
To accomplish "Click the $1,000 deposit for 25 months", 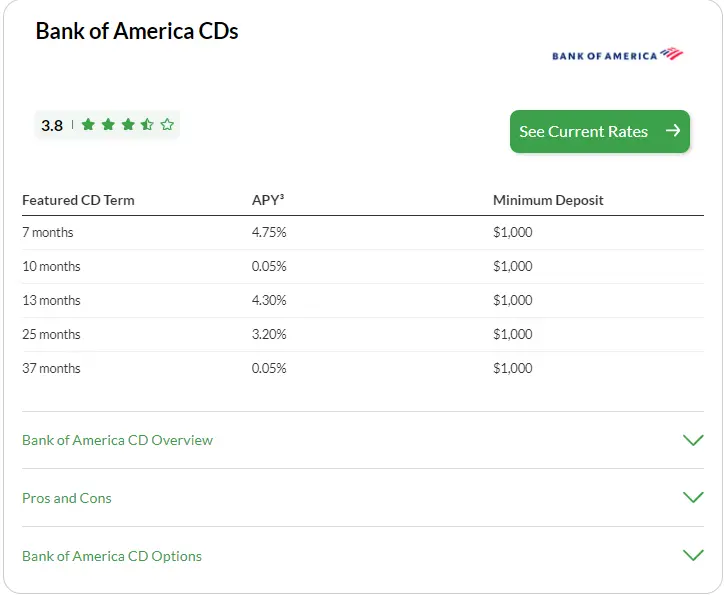I will point(513,334).
